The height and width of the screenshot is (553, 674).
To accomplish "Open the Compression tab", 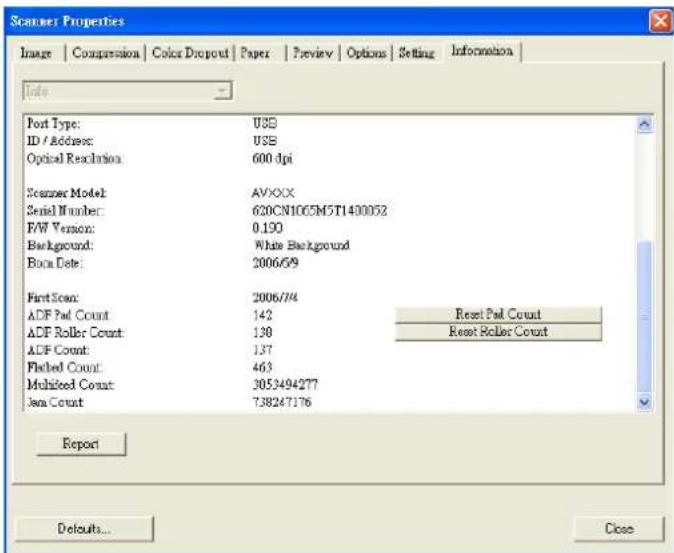I will tap(106, 53).
